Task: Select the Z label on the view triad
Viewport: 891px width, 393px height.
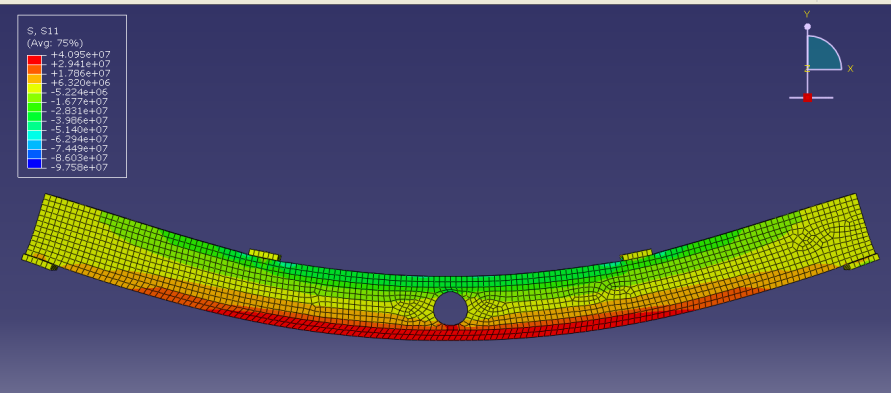Action: click(807, 69)
